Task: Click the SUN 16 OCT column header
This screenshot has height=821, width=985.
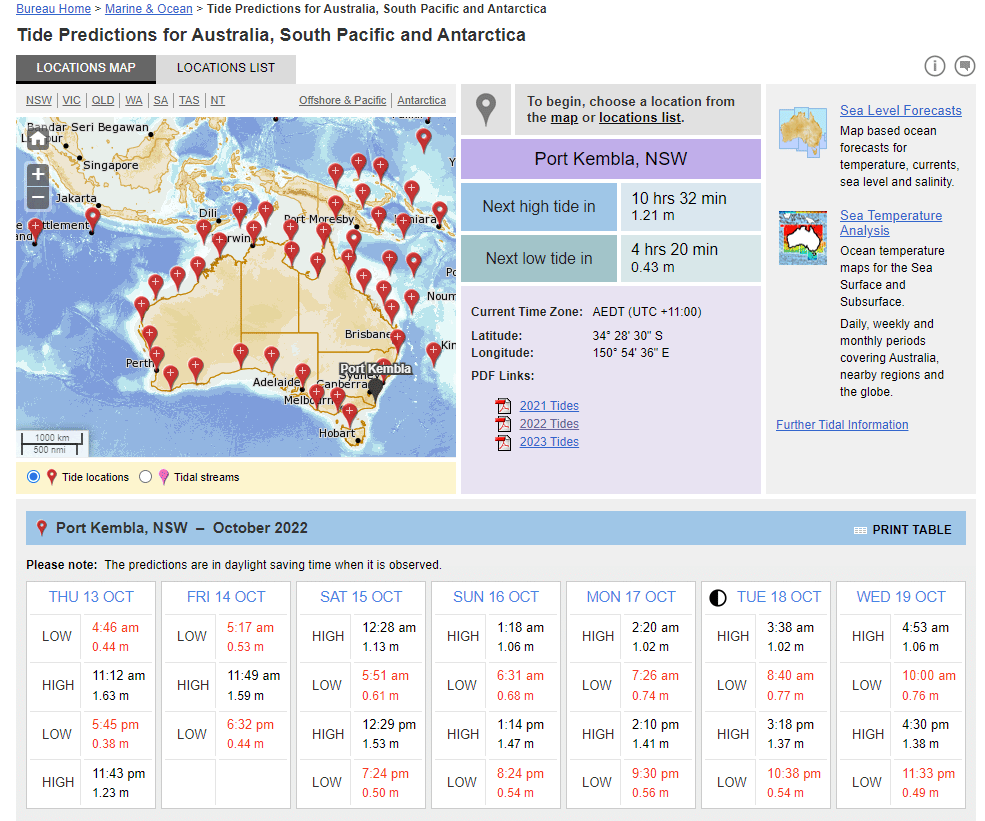Action: pos(496,597)
